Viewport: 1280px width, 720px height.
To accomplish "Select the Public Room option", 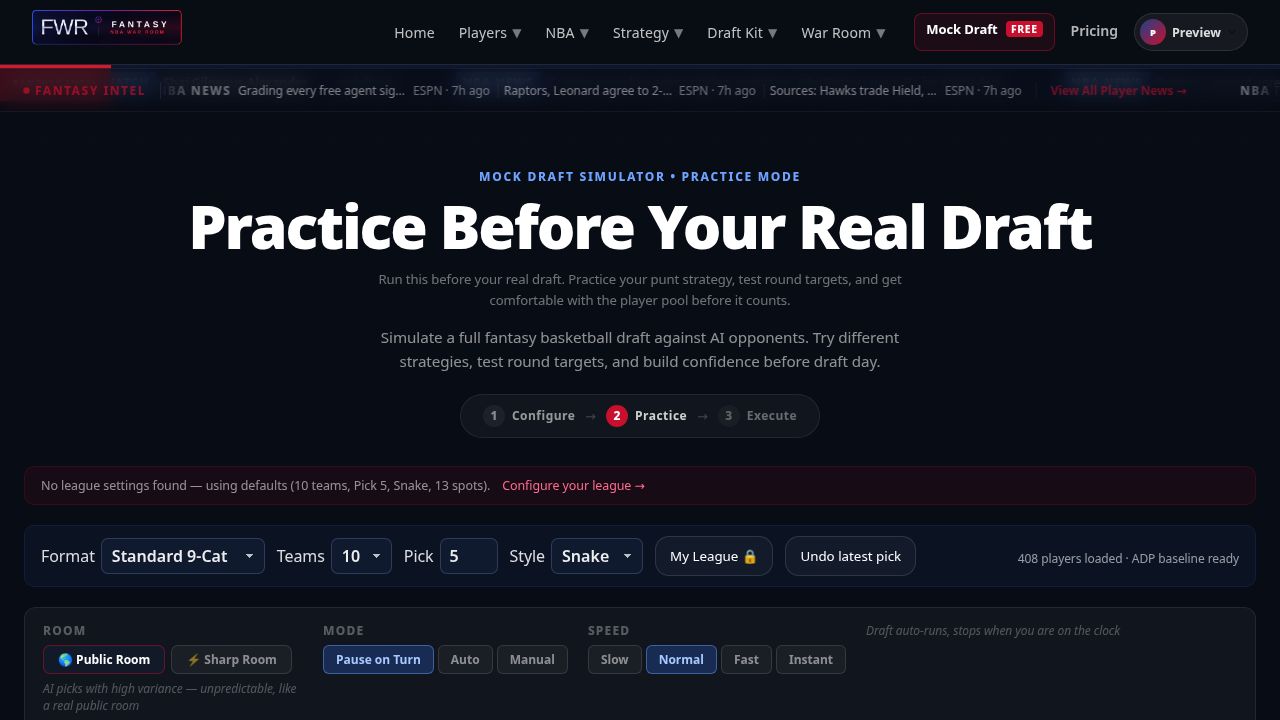I will (x=104, y=659).
